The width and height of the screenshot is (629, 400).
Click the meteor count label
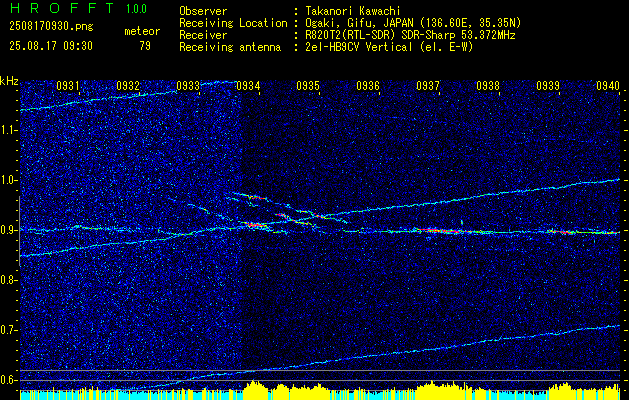coord(142,31)
